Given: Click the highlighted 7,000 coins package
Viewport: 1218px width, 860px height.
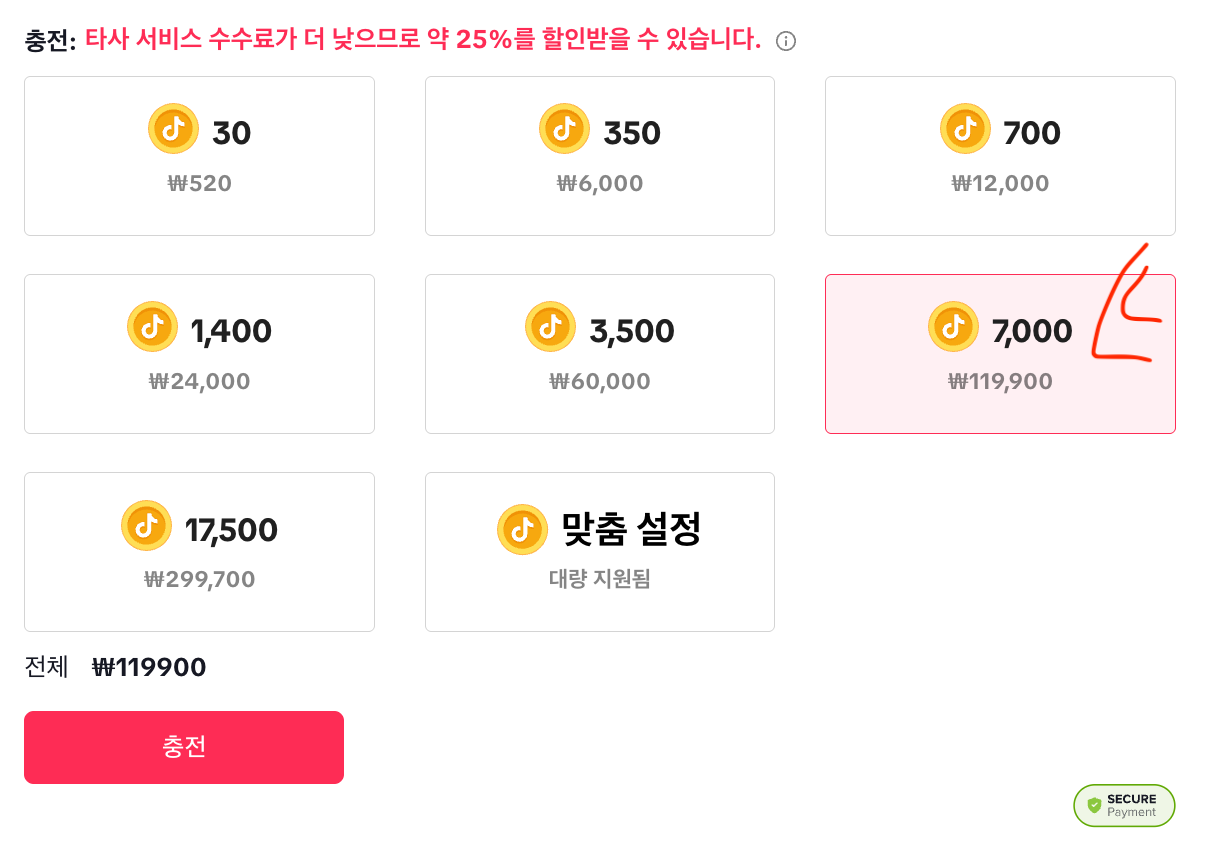Looking at the screenshot, I should (x=1000, y=354).
